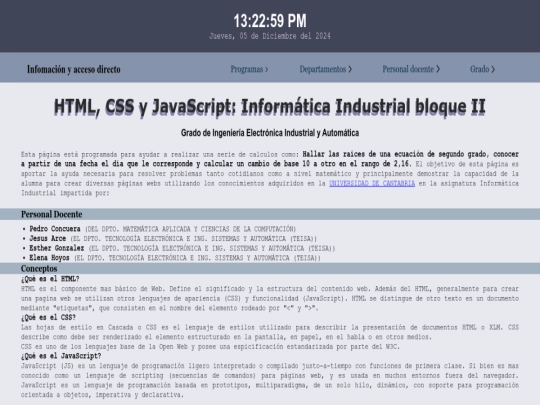The height and width of the screenshot is (405, 540).
Task: Click the date Jueves, 05 de Diciembre del 2024
Action: (x=270, y=36)
